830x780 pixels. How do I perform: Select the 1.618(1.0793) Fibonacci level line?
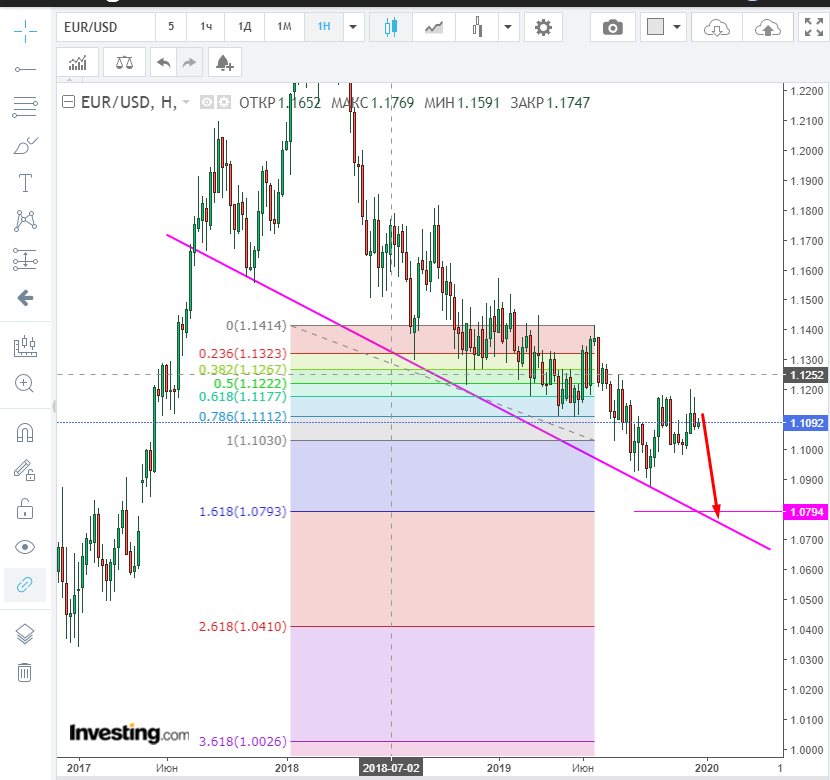click(442, 511)
